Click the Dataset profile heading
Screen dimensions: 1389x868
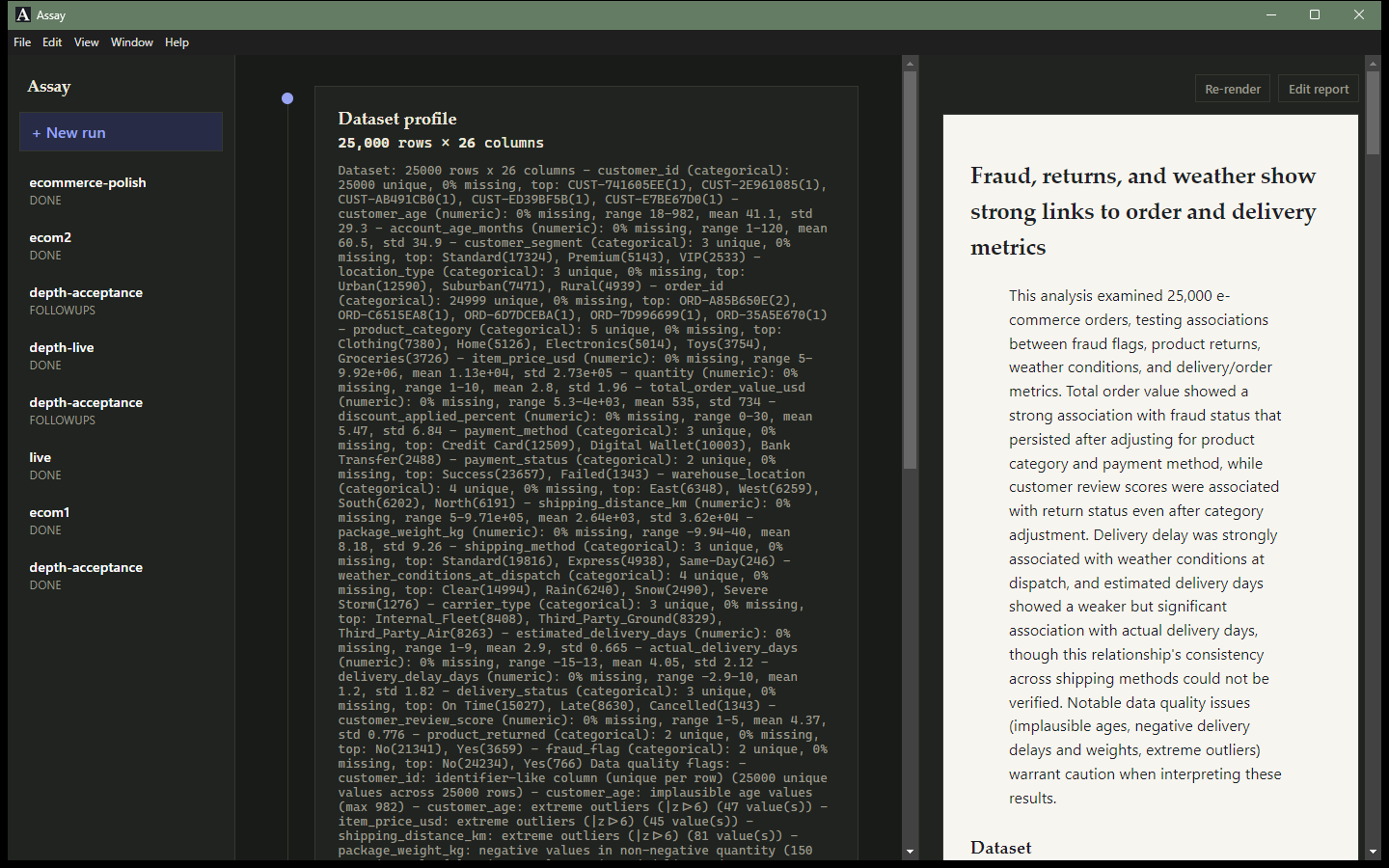click(x=397, y=119)
